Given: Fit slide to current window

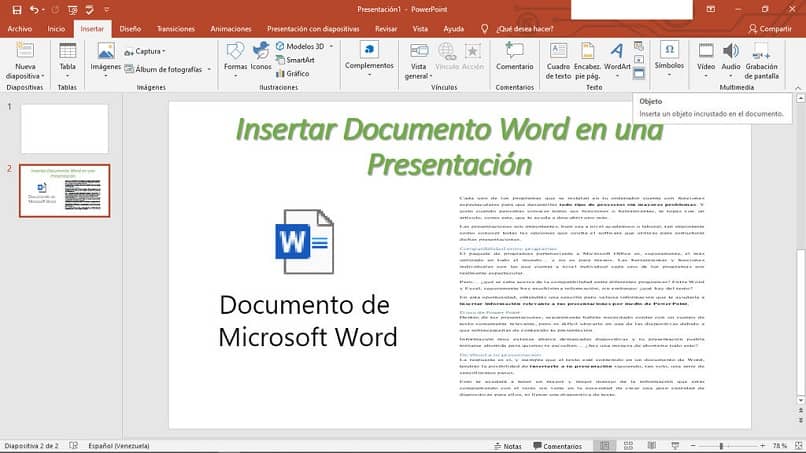Looking at the screenshot, I should click(x=798, y=446).
